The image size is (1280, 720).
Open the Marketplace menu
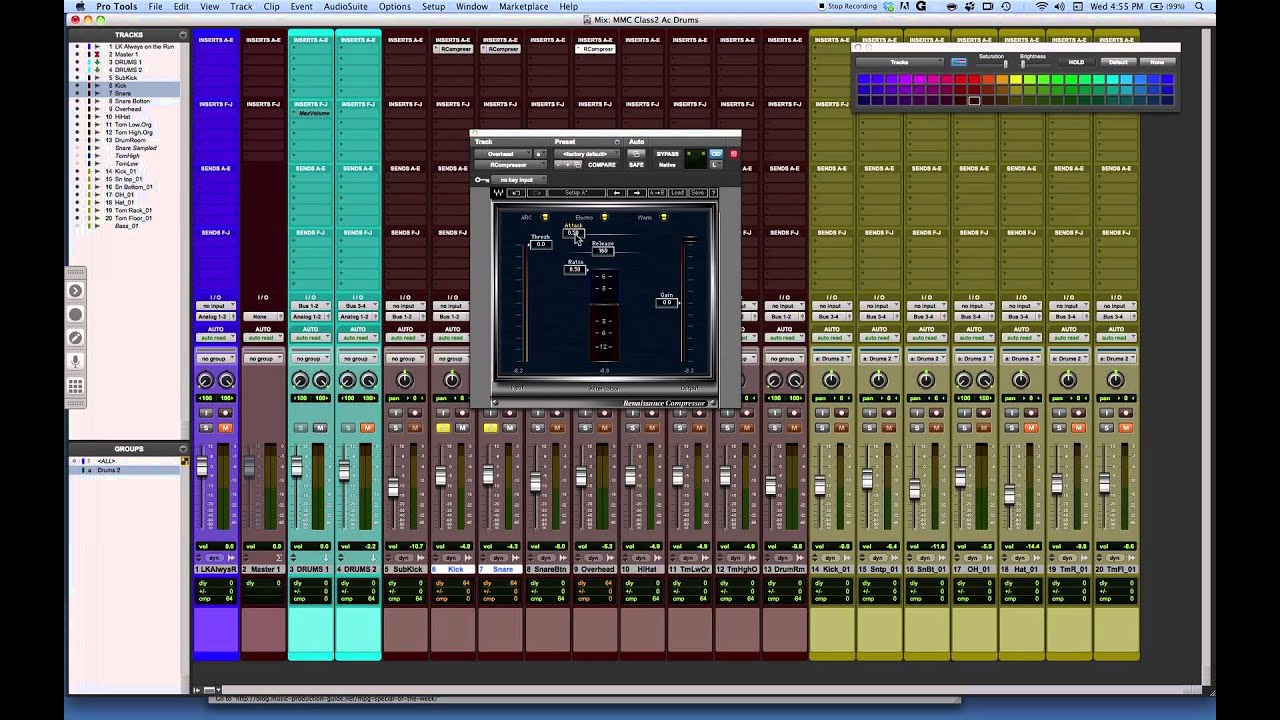pyautogui.click(x=523, y=7)
